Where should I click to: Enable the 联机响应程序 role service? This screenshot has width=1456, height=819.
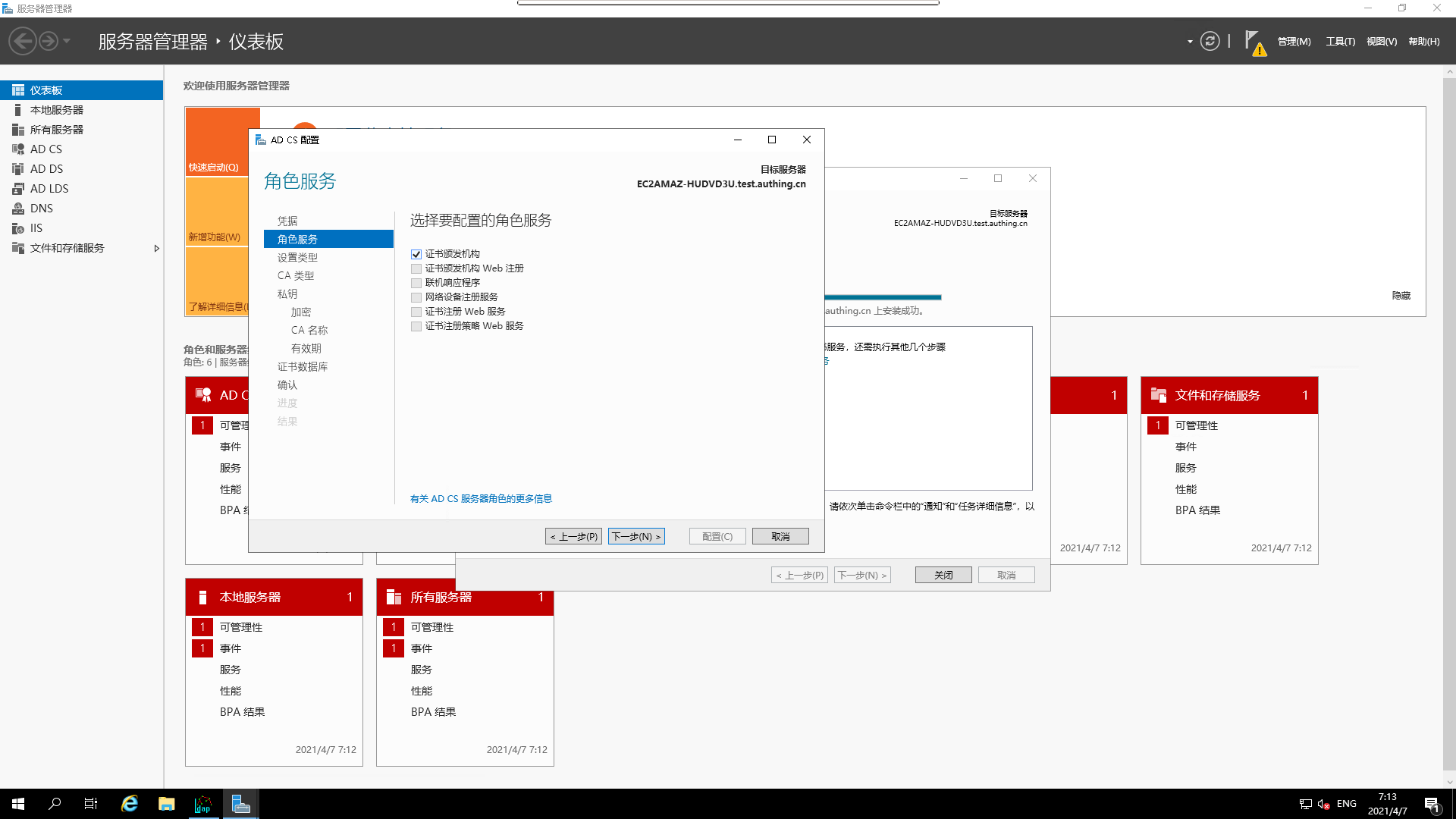click(x=416, y=282)
